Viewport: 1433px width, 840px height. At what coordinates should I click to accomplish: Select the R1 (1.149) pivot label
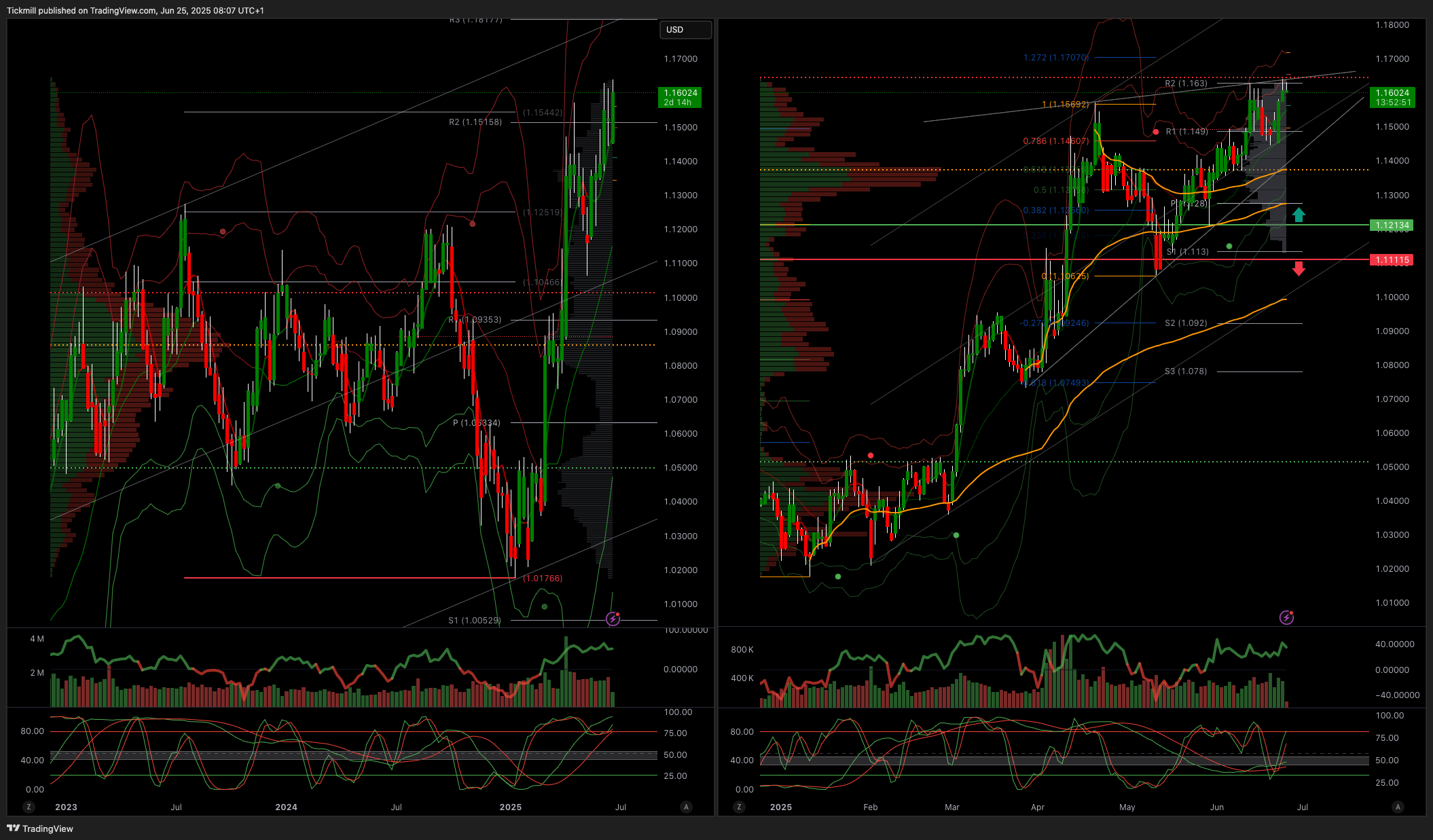[x=1187, y=132]
